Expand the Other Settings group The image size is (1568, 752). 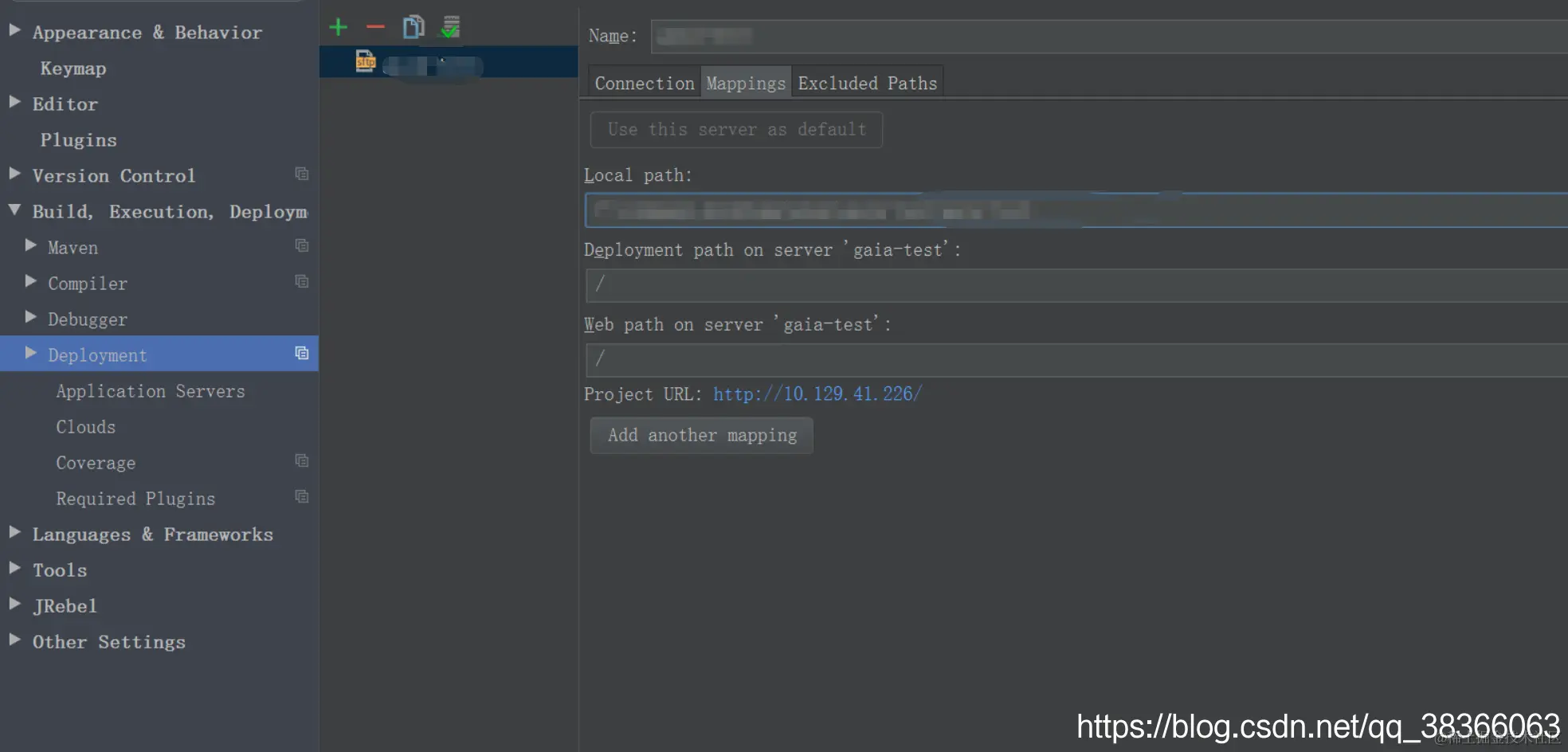14,640
